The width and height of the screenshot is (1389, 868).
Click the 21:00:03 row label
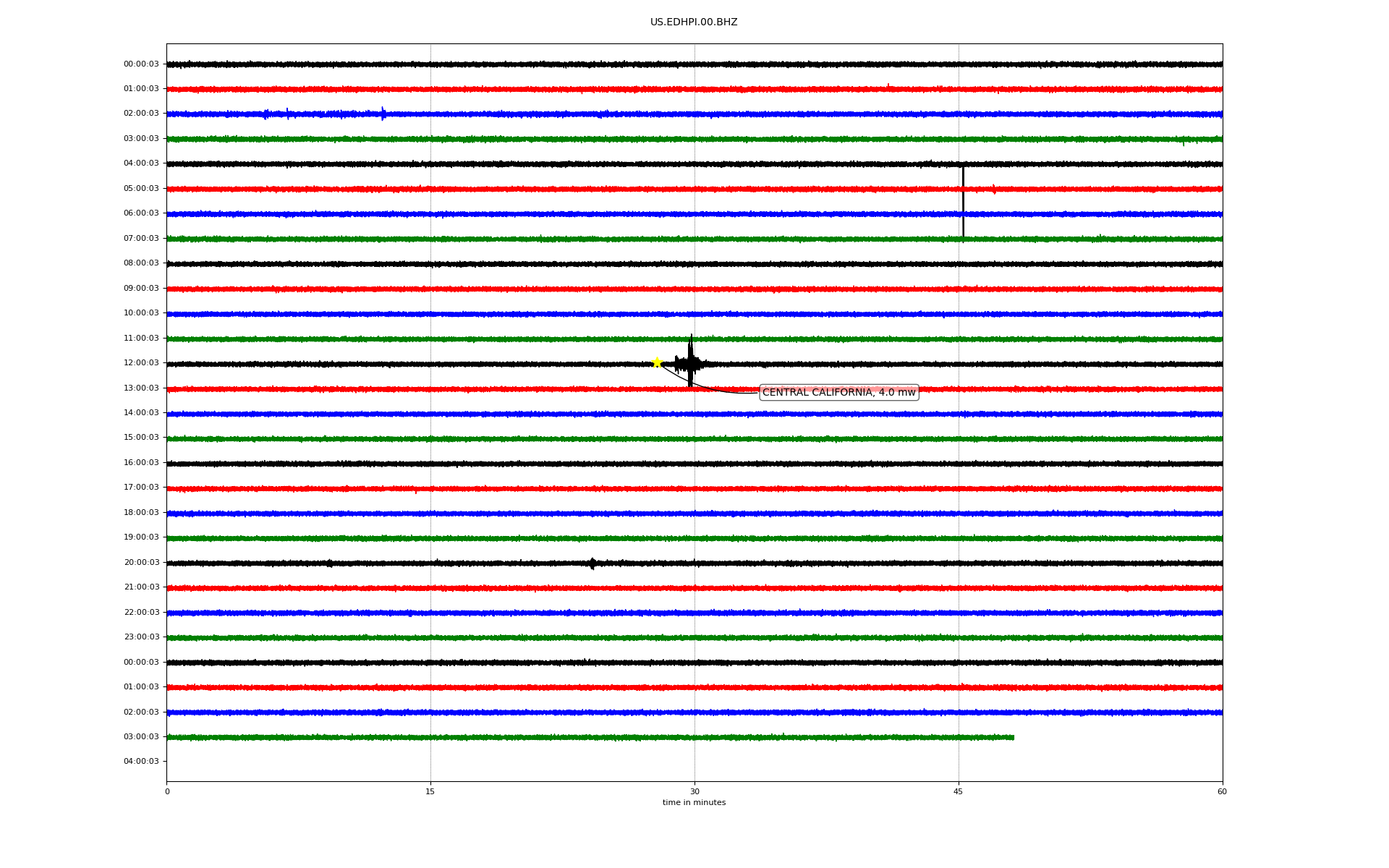[141, 587]
